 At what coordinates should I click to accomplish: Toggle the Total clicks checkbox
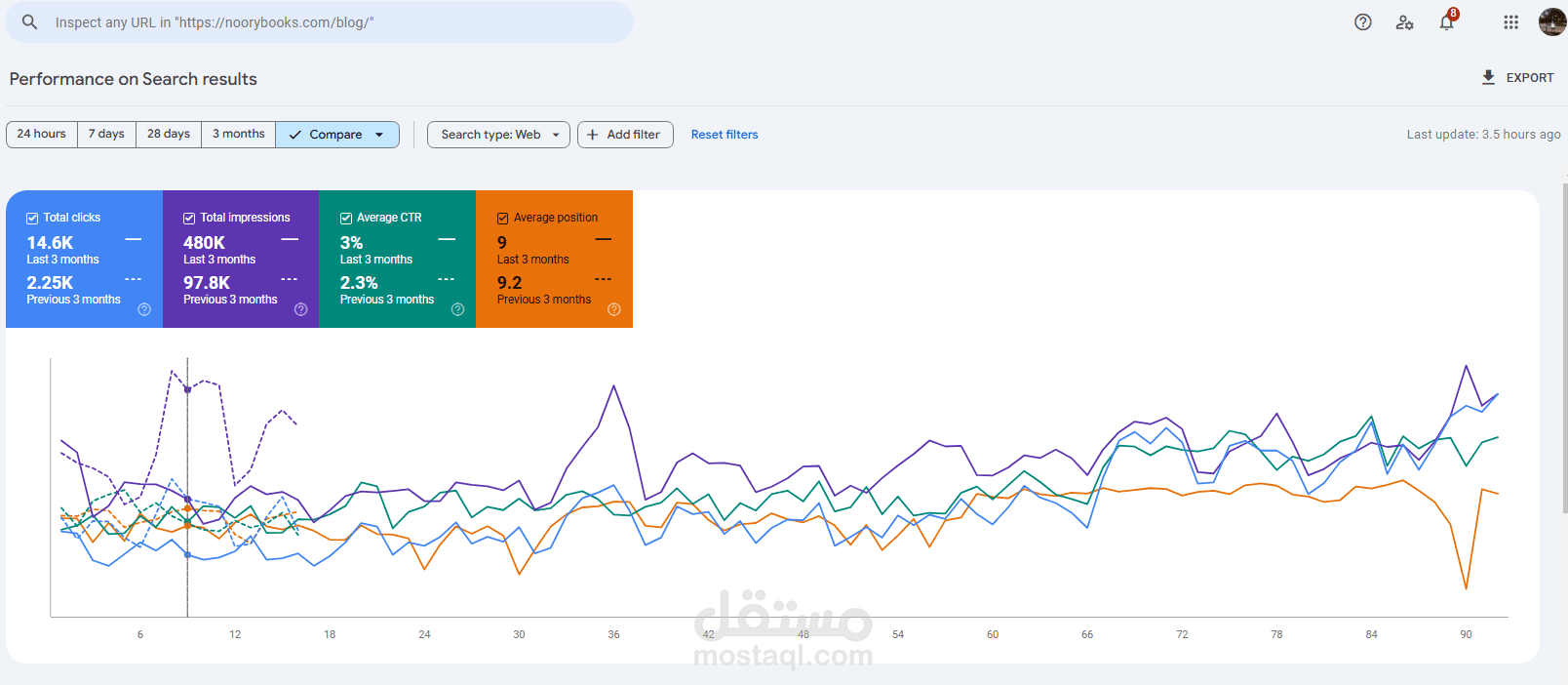click(32, 219)
